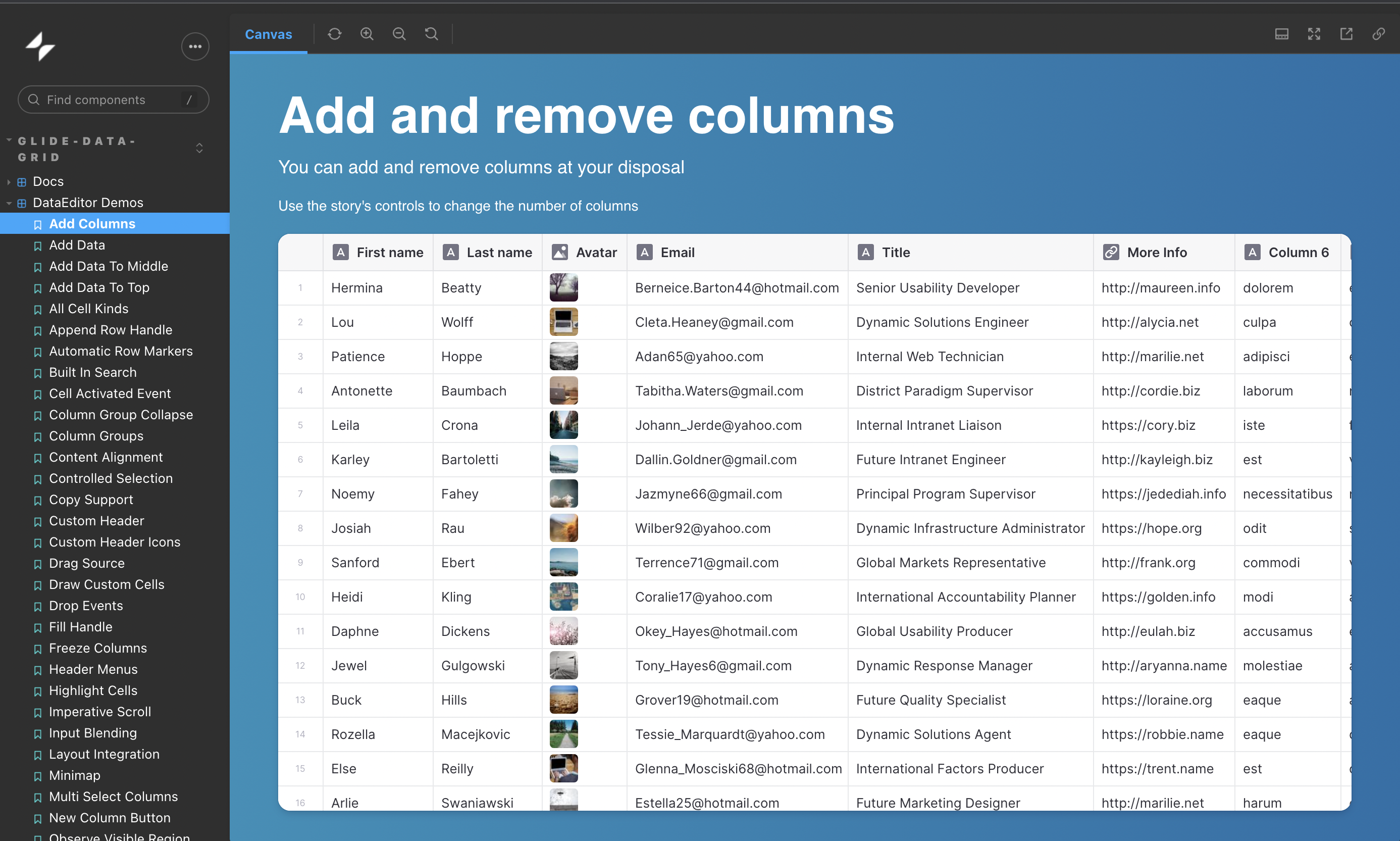The height and width of the screenshot is (841, 1400).
Task: Open canvas in new tab icon
Action: pyautogui.click(x=1346, y=34)
